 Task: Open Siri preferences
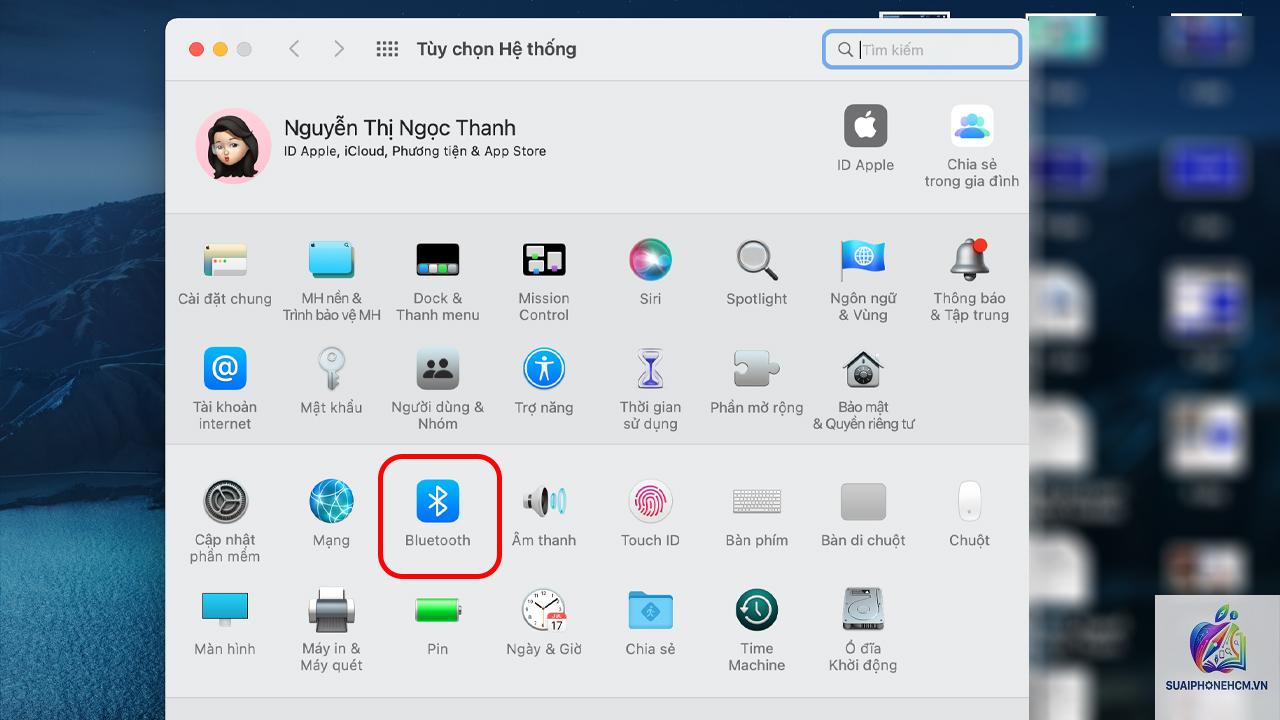pyautogui.click(x=650, y=261)
